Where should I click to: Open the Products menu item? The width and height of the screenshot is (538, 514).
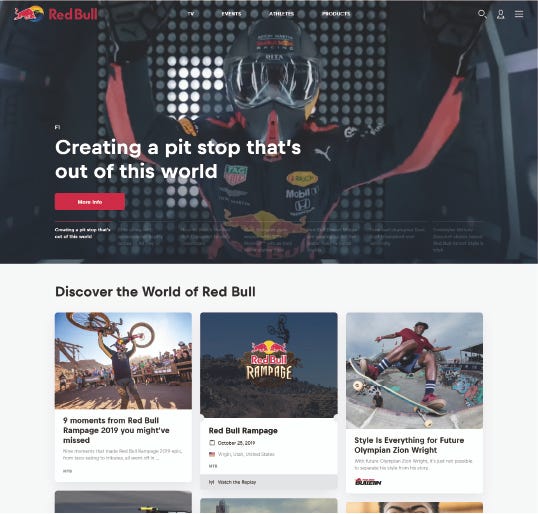click(x=336, y=14)
